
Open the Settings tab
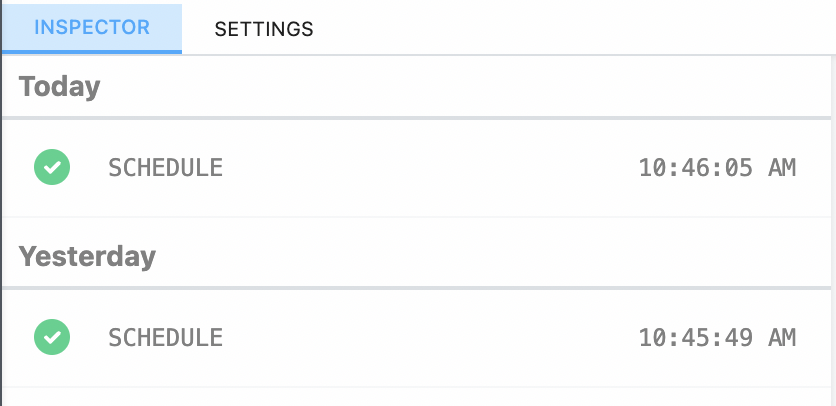click(x=264, y=29)
